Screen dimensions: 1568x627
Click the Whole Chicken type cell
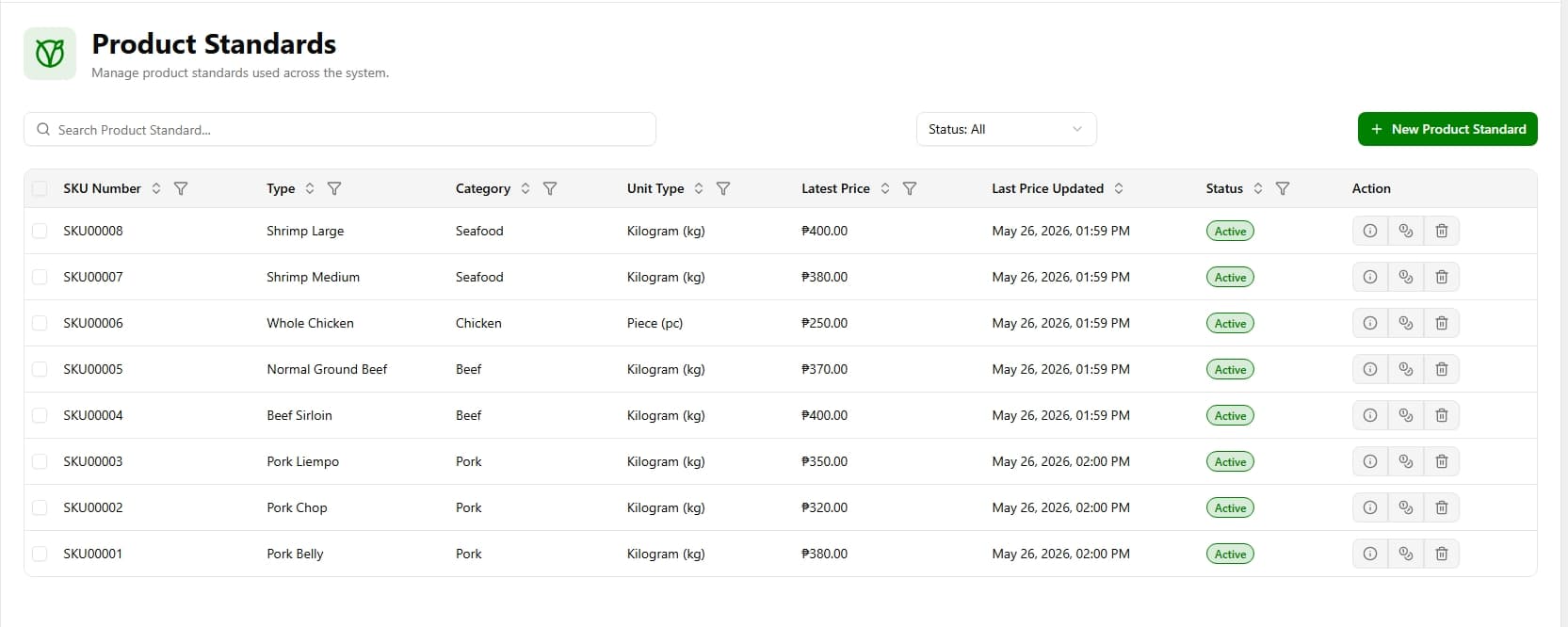(310, 323)
